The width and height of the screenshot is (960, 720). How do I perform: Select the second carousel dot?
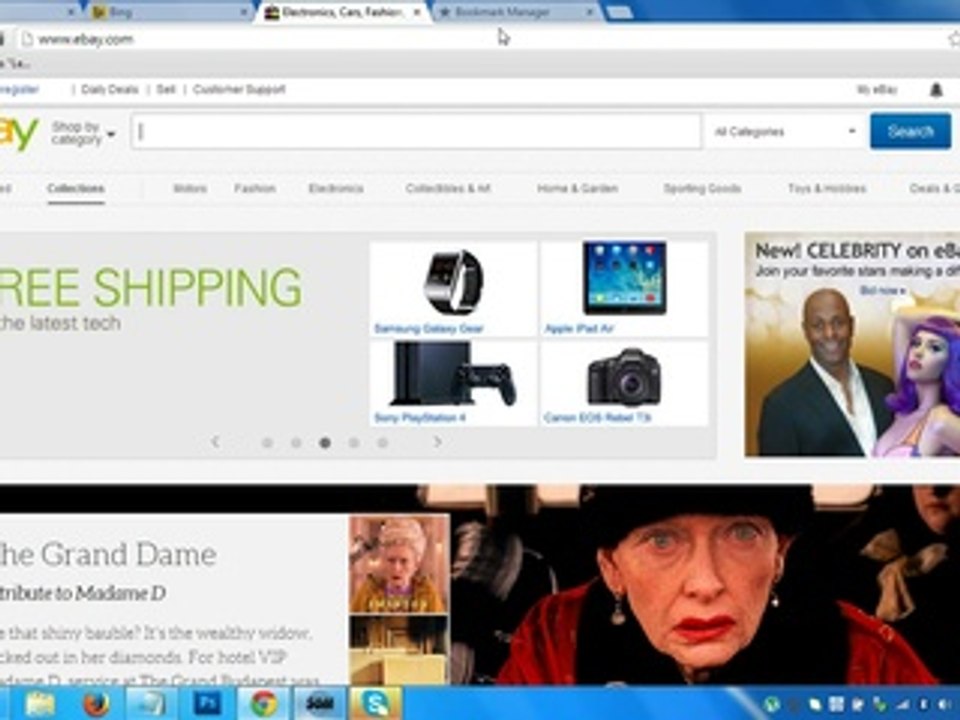tap(296, 443)
